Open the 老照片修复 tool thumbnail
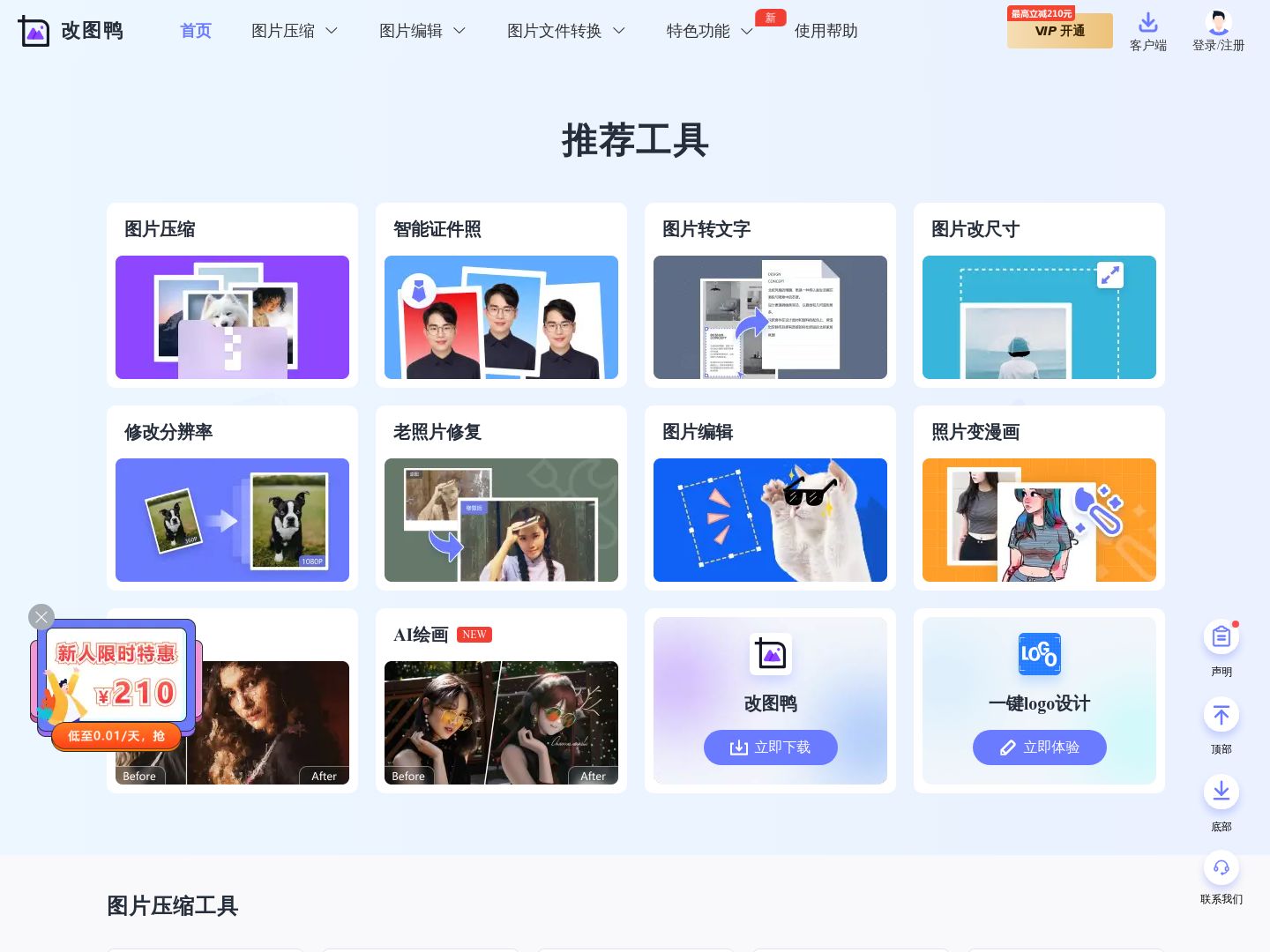Image resolution: width=1270 pixels, height=952 pixels. tap(501, 520)
